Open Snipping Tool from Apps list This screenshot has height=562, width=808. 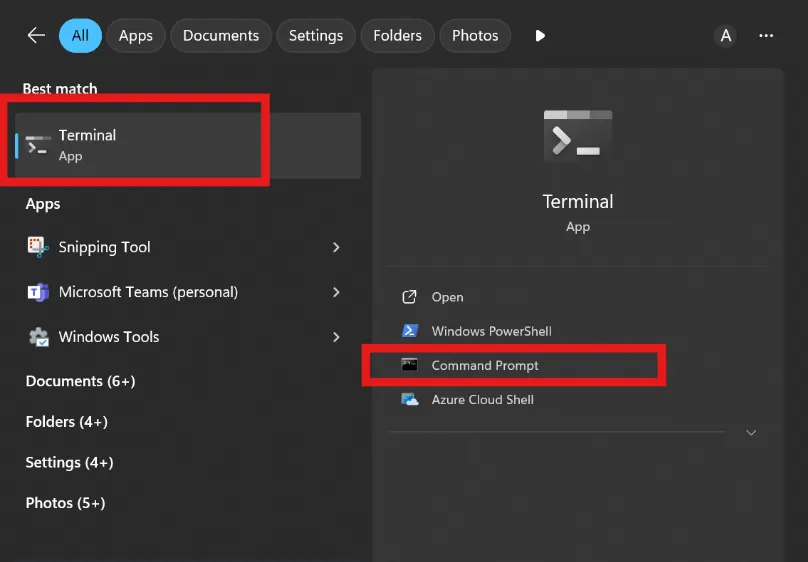click(186, 247)
